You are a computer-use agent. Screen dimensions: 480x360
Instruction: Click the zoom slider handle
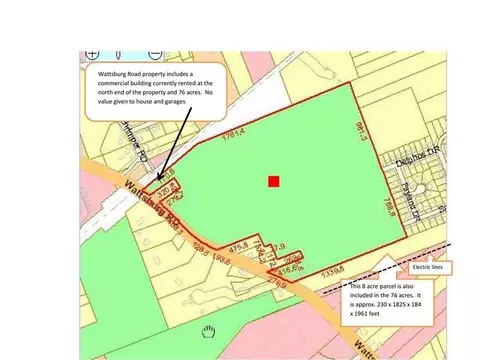tap(118, 55)
